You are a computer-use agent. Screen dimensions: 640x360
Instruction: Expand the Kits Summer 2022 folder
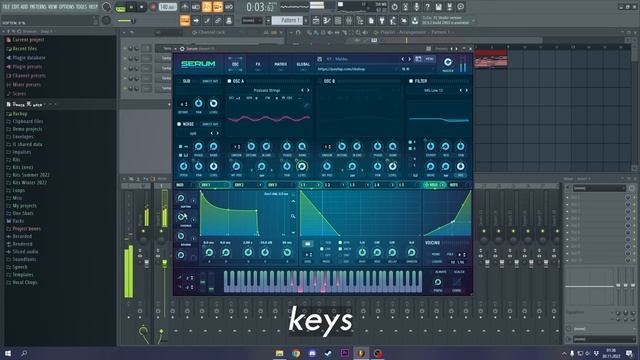pos(31,175)
